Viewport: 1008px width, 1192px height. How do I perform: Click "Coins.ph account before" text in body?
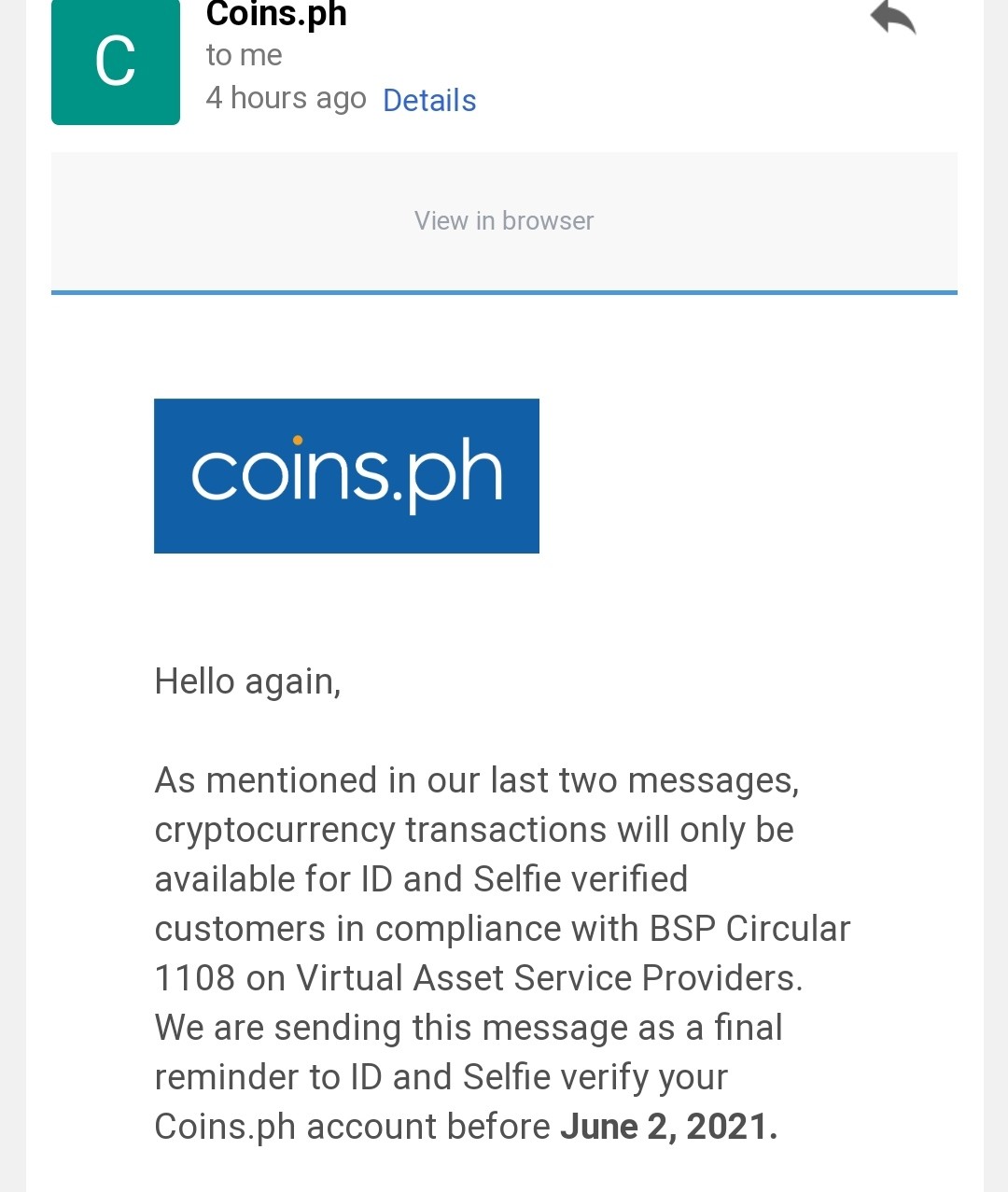pos(353,1127)
